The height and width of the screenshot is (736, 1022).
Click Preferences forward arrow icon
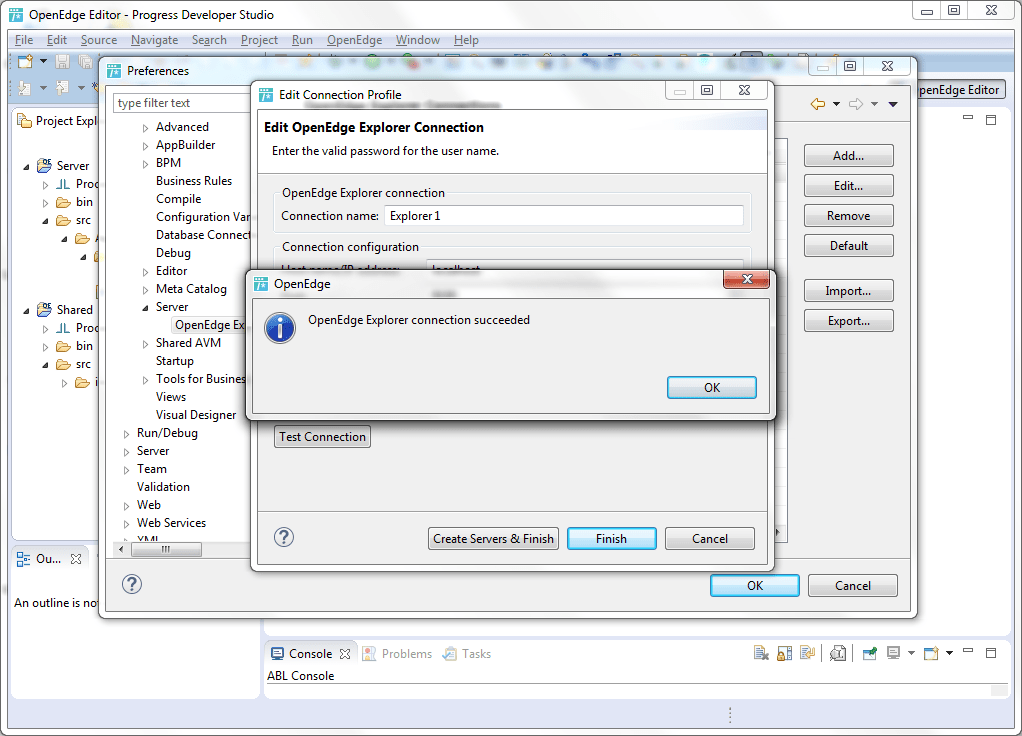[x=856, y=104]
